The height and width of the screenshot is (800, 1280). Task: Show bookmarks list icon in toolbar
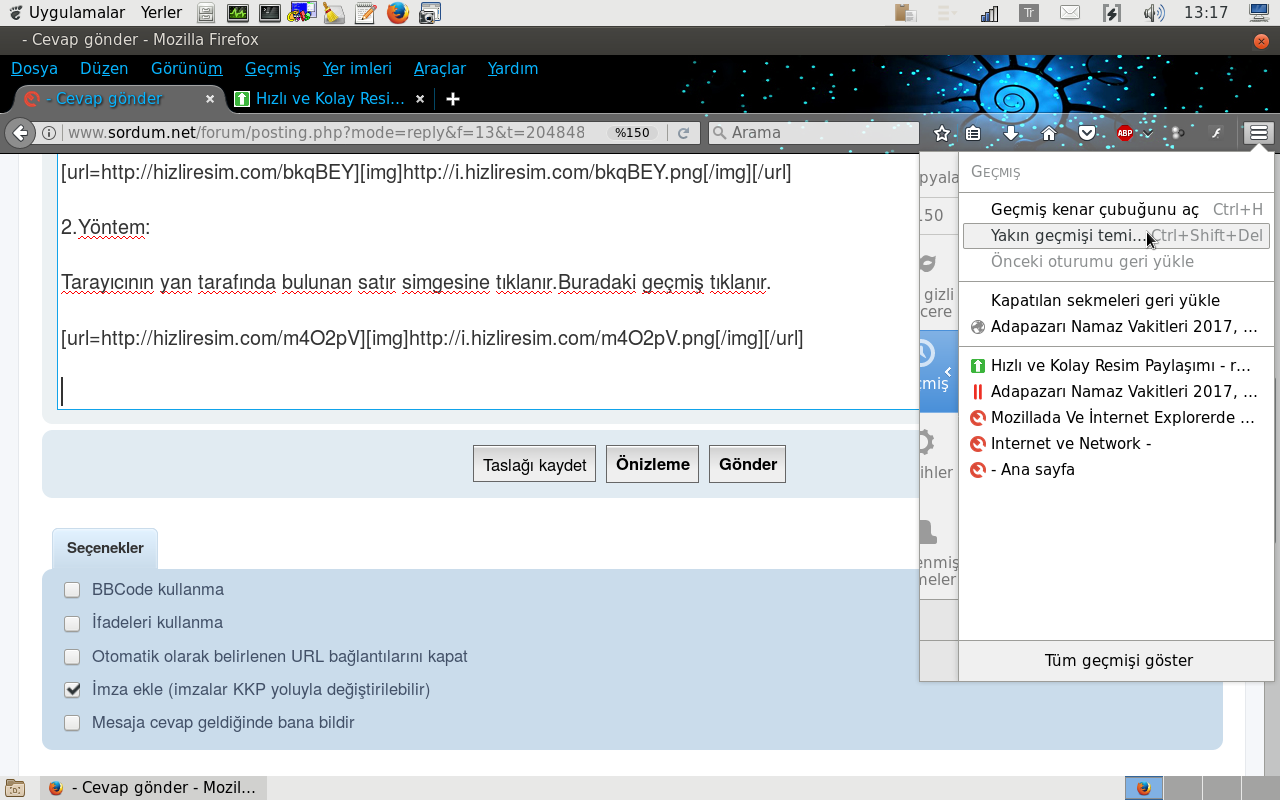point(973,133)
